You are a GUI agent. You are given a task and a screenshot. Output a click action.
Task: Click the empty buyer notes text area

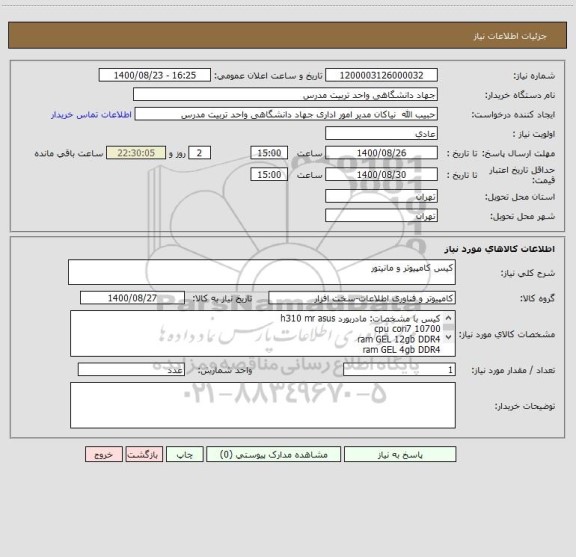[263, 405]
